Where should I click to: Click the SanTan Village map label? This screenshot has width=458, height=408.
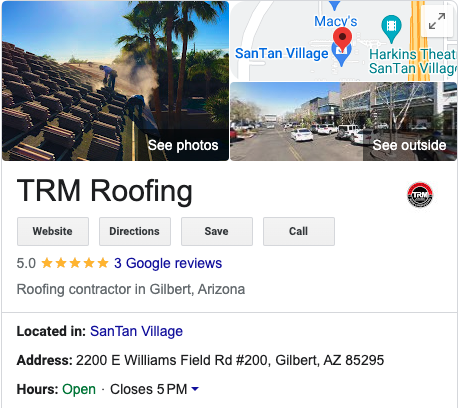pyautogui.click(x=282, y=53)
